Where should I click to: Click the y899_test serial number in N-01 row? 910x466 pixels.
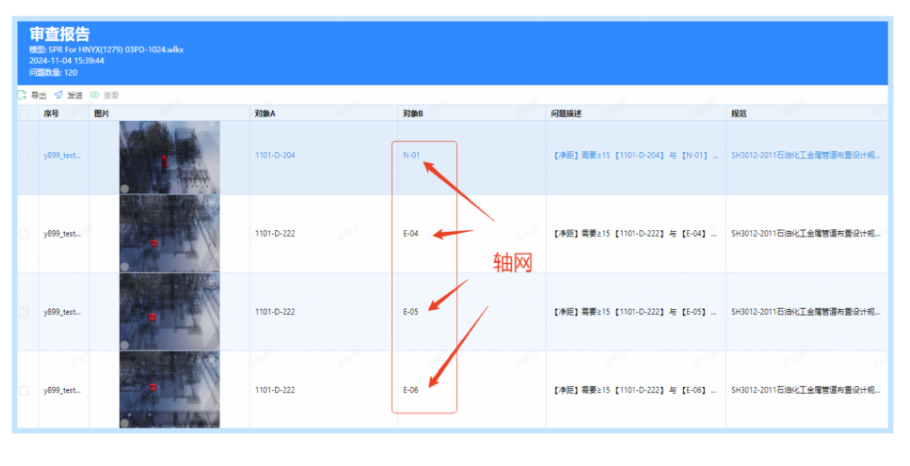(x=62, y=156)
